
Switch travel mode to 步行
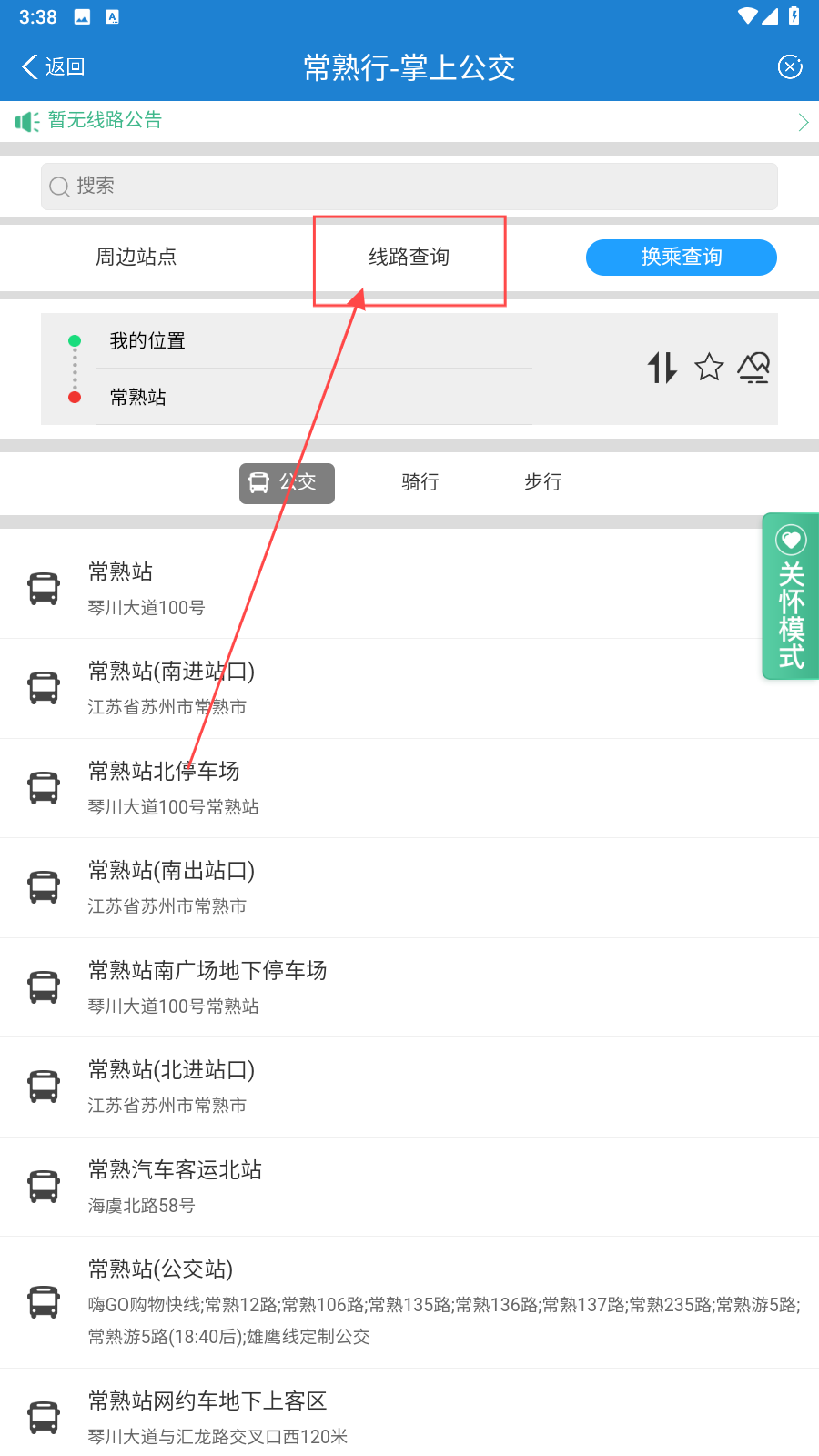[x=543, y=482]
